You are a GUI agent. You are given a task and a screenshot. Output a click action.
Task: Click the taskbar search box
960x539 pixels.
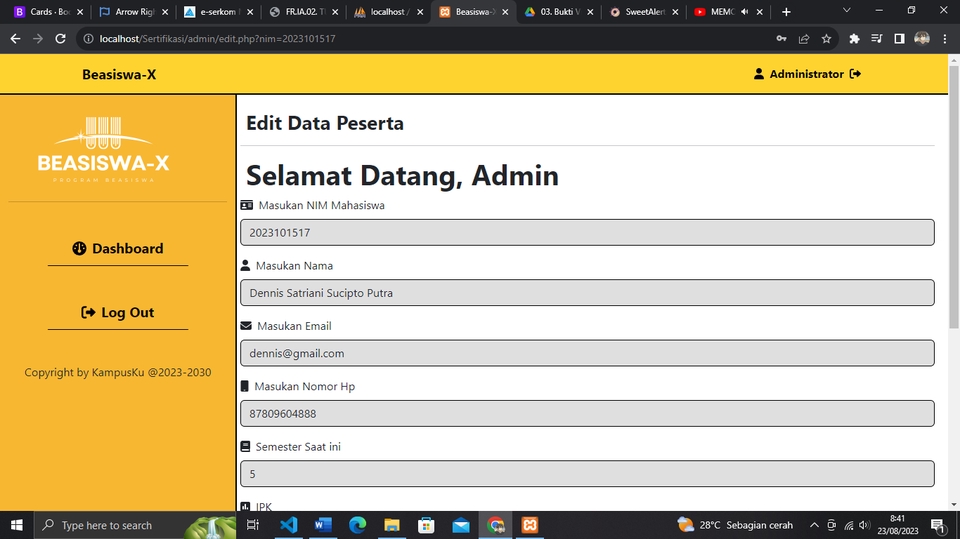coord(135,525)
